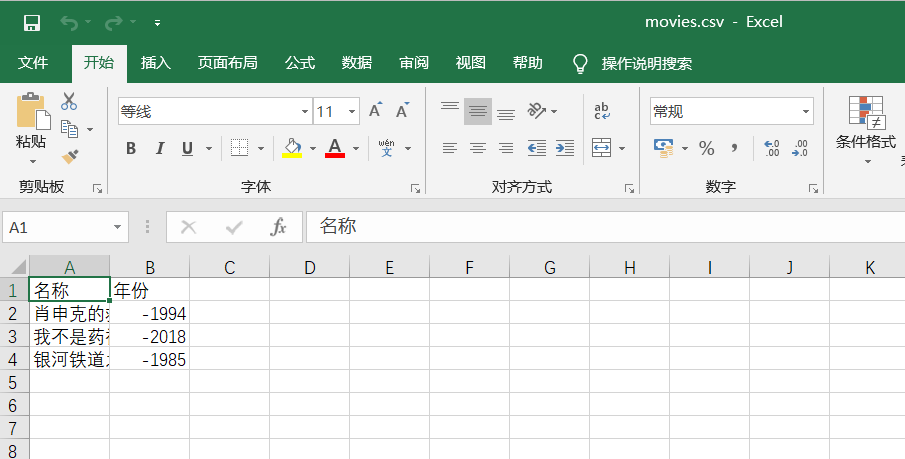
Task: Toggle Italic formatting
Action: [159, 148]
